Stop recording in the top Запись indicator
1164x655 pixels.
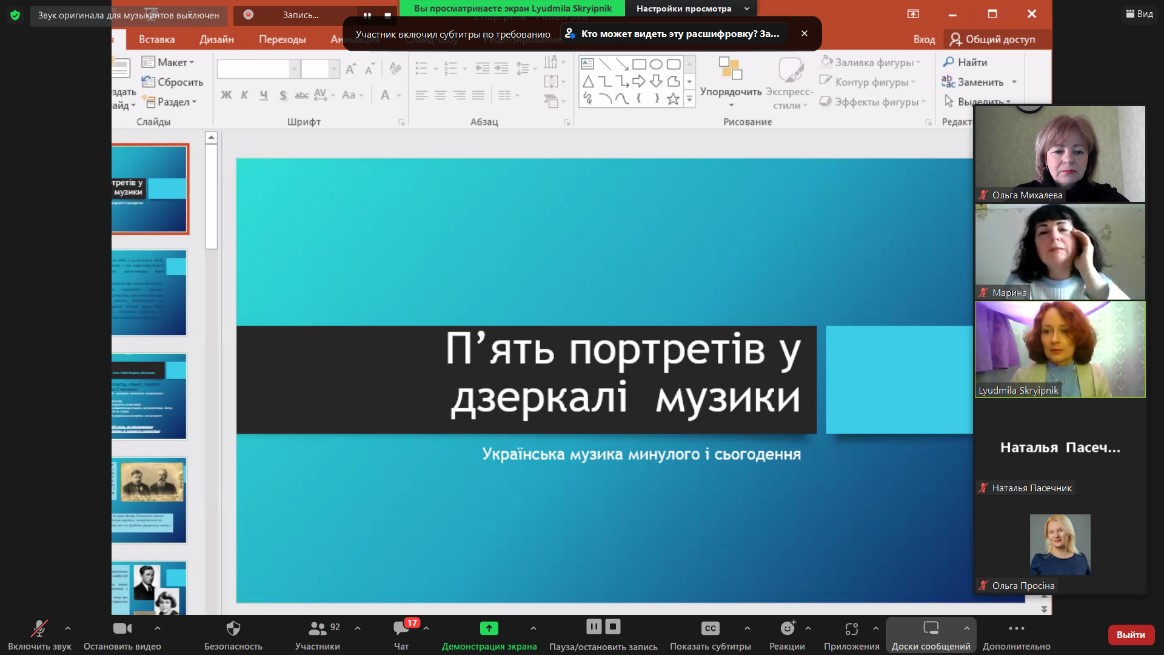pyautogui.click(x=388, y=15)
